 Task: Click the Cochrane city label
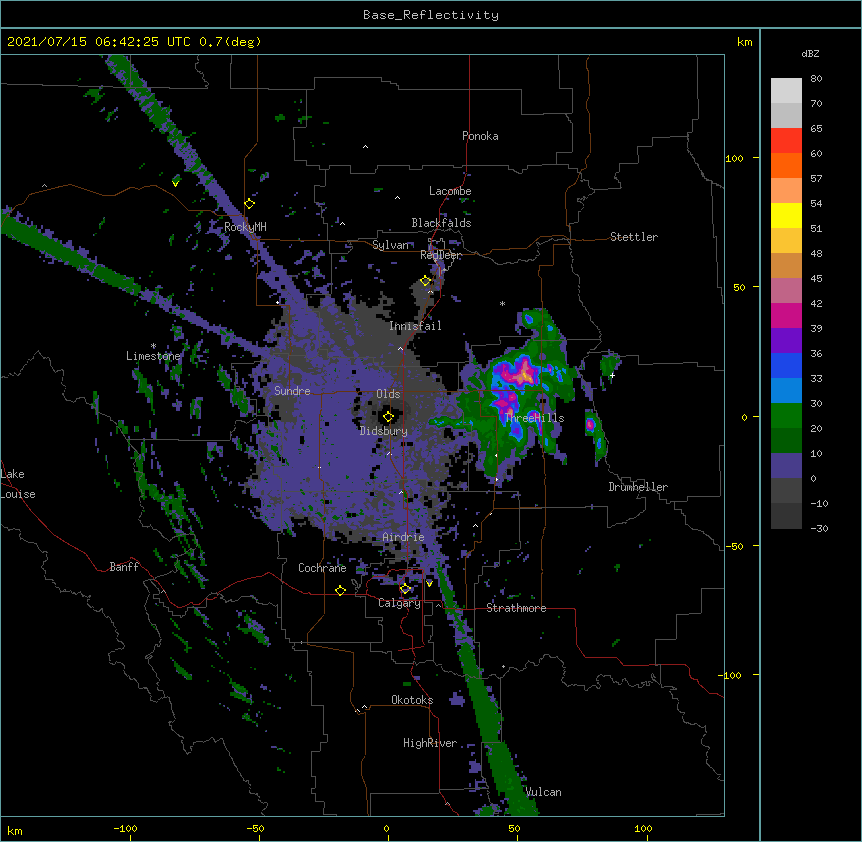pos(322,568)
